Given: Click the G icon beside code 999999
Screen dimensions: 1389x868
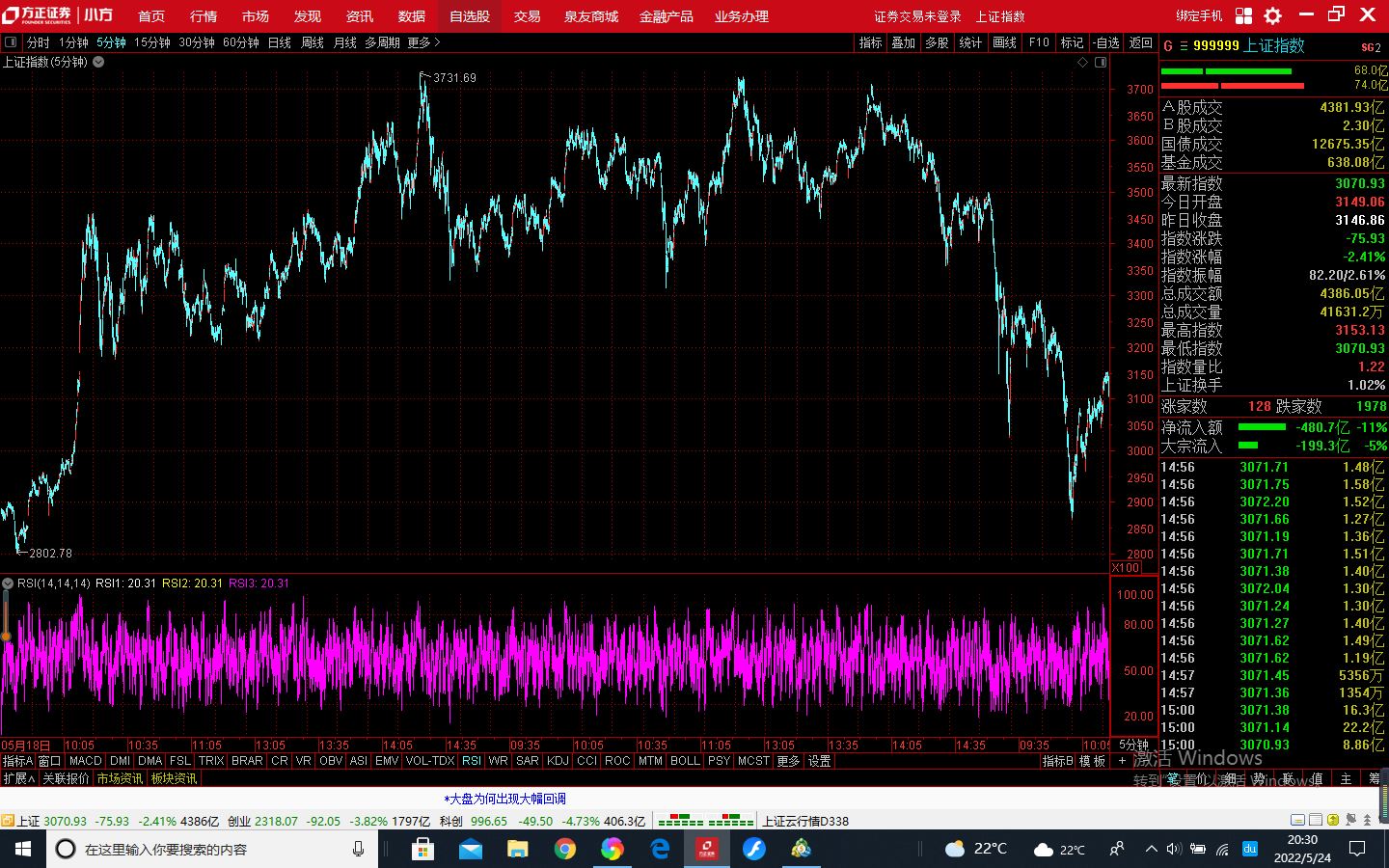Looking at the screenshot, I should click(1168, 46).
